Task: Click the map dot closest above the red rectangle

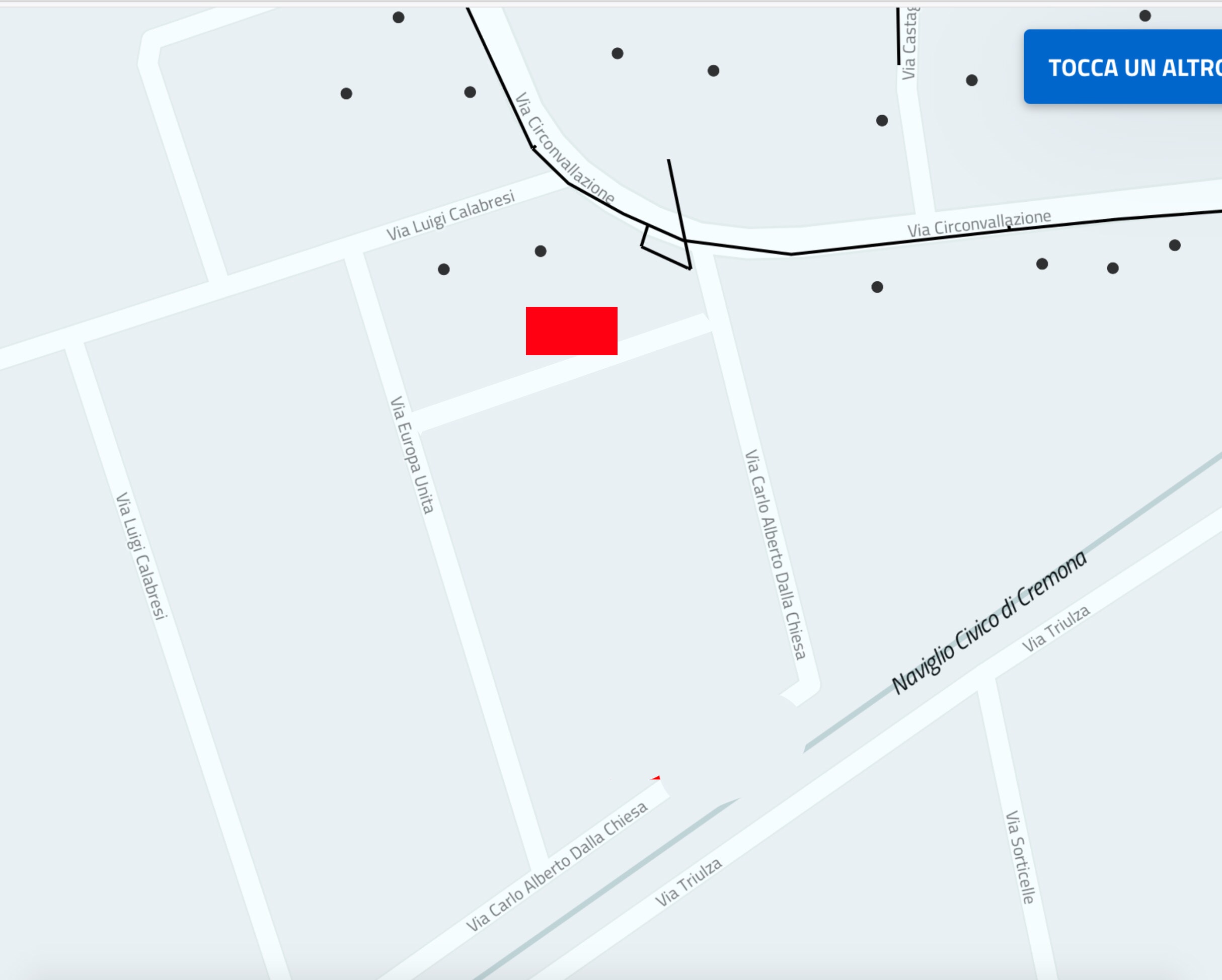Action: point(541,251)
